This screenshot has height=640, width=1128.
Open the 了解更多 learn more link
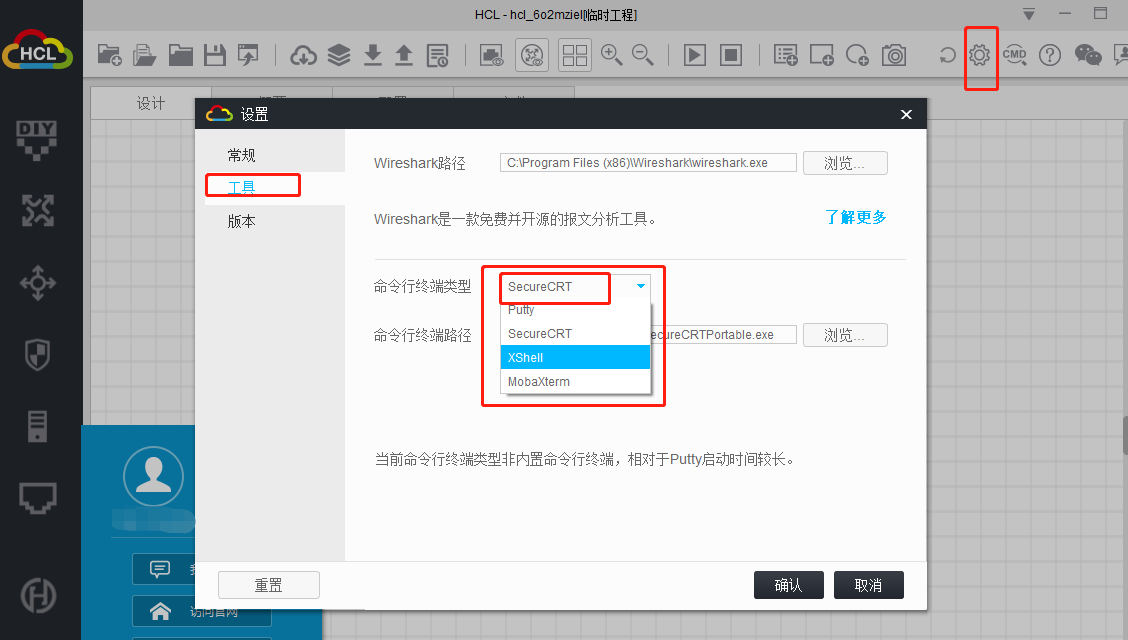[856, 217]
